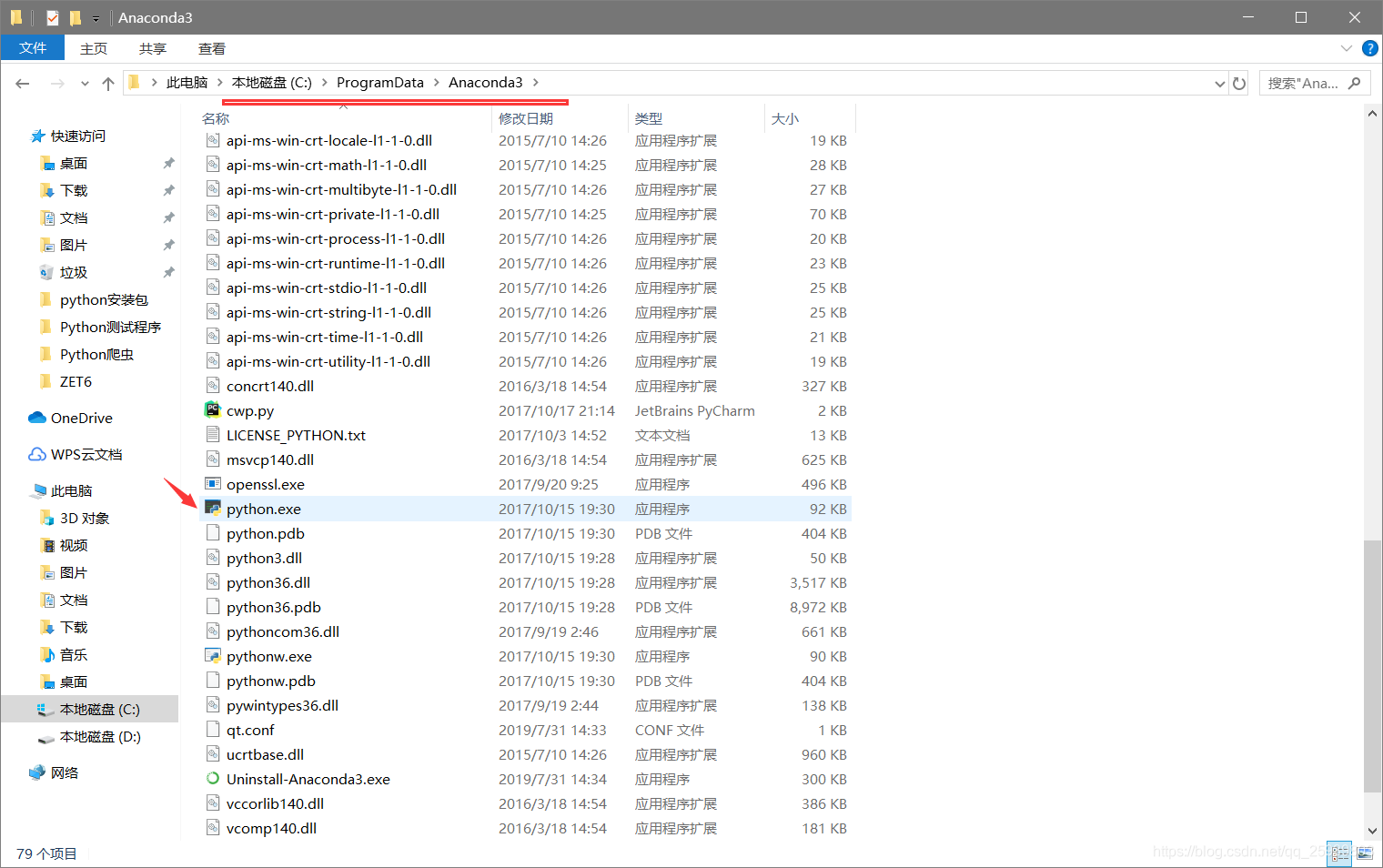
Task: Select file concrt140.dll
Action: (x=270, y=387)
